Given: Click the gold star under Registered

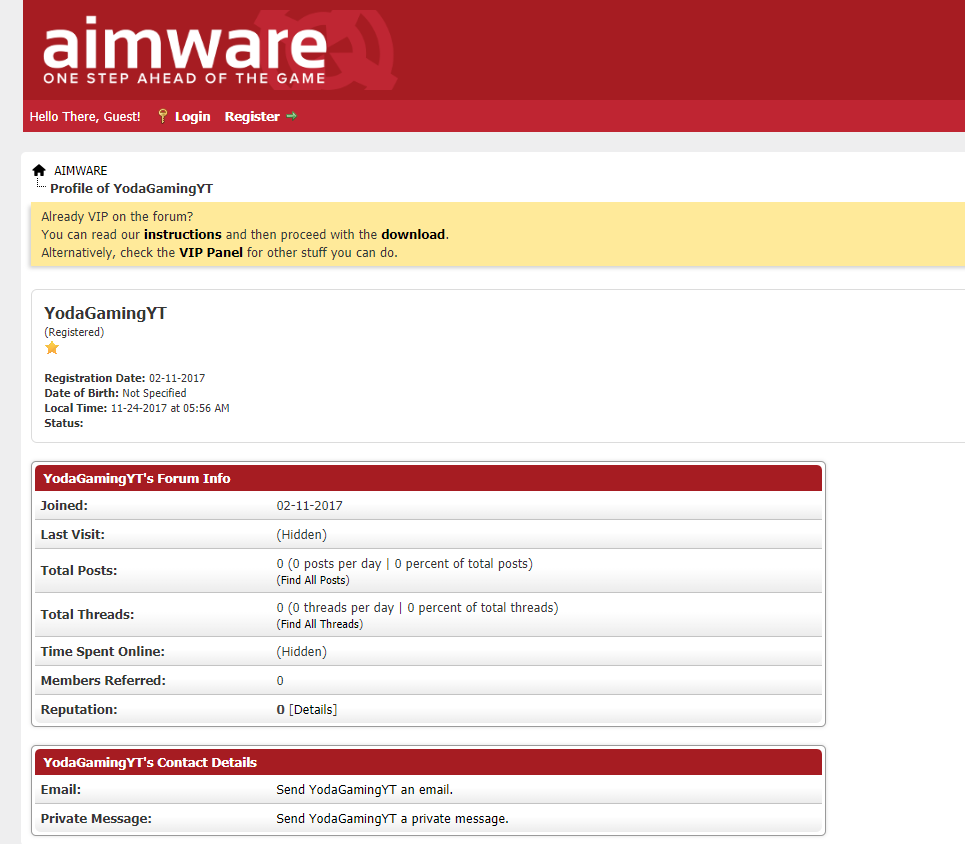Looking at the screenshot, I should 52,348.
